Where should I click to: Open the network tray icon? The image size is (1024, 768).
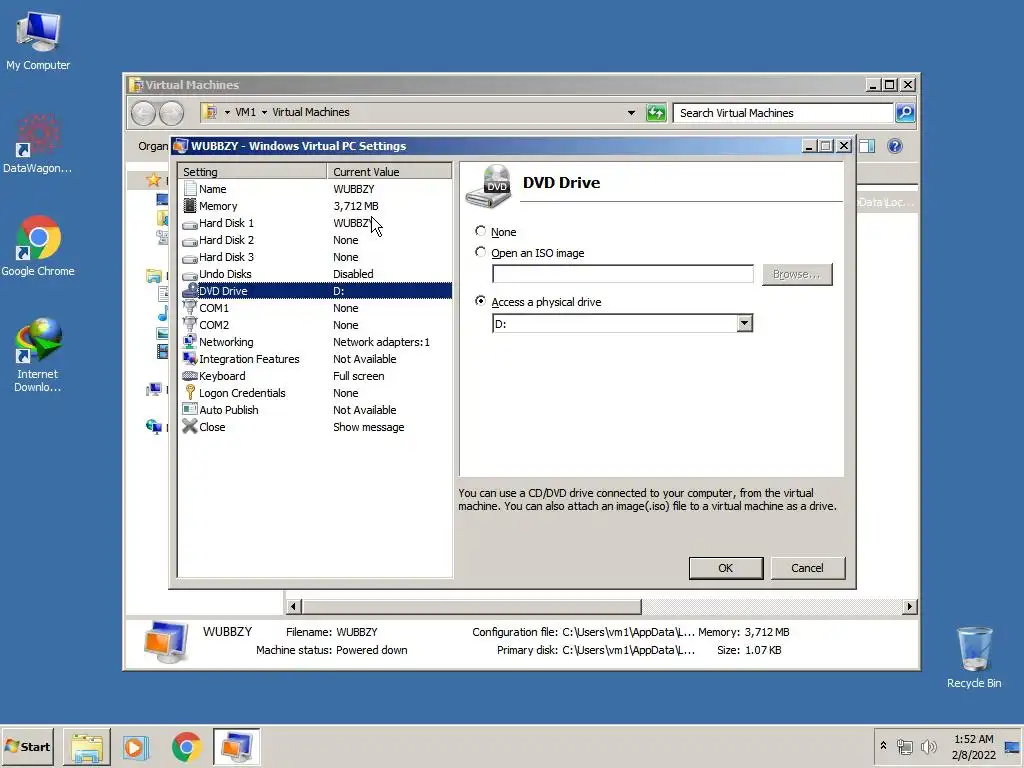point(904,746)
